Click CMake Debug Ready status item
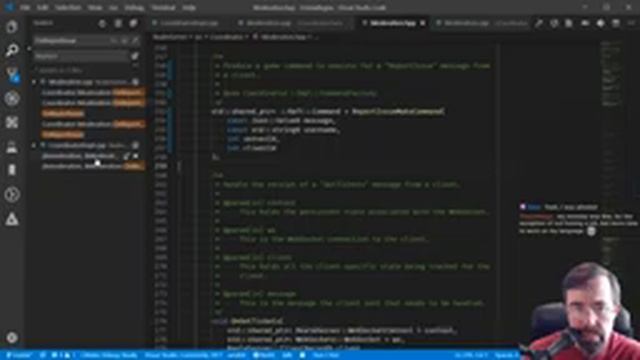Screen dimensions: 640x360 109,355
